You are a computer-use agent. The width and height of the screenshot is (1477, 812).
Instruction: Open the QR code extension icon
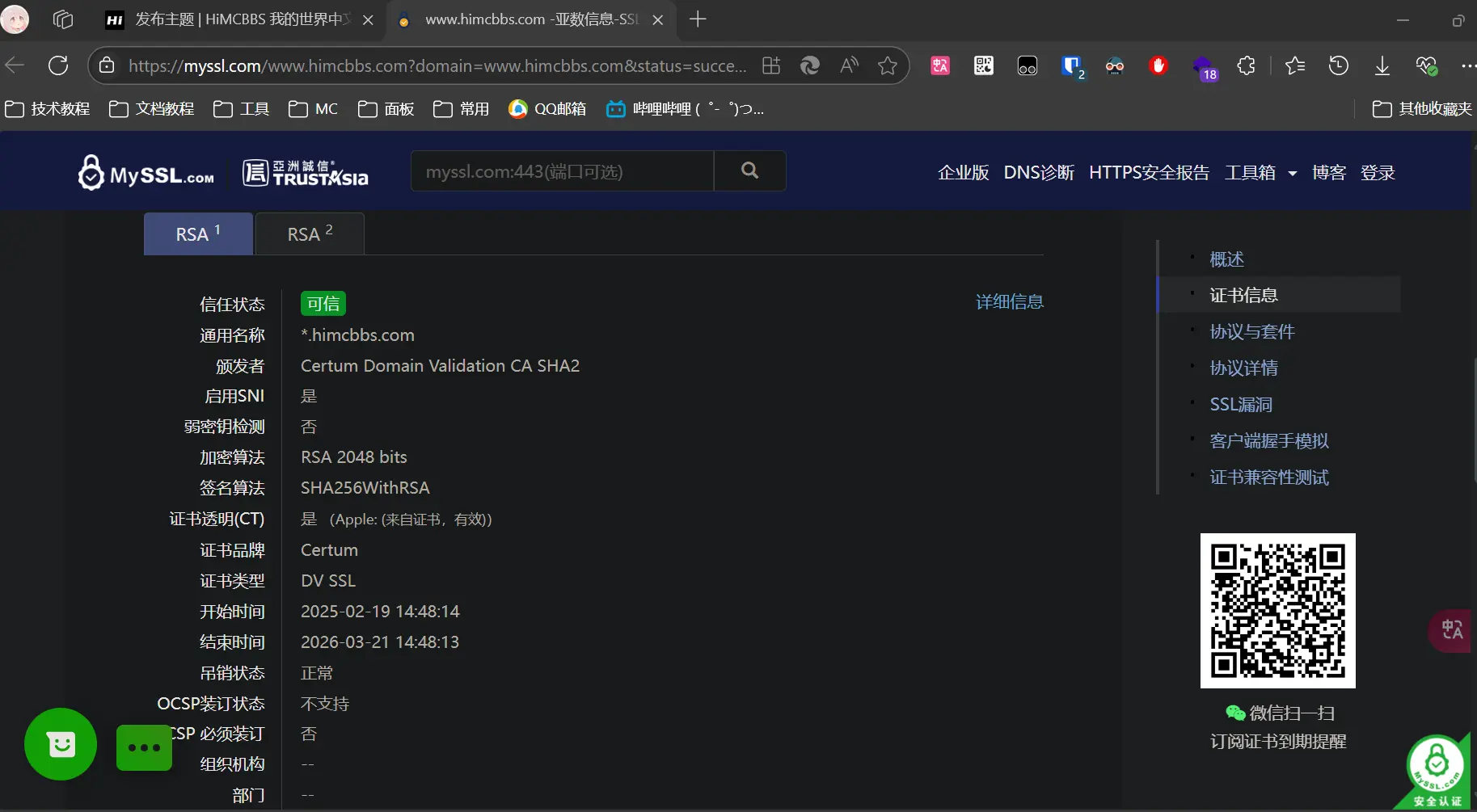click(983, 65)
